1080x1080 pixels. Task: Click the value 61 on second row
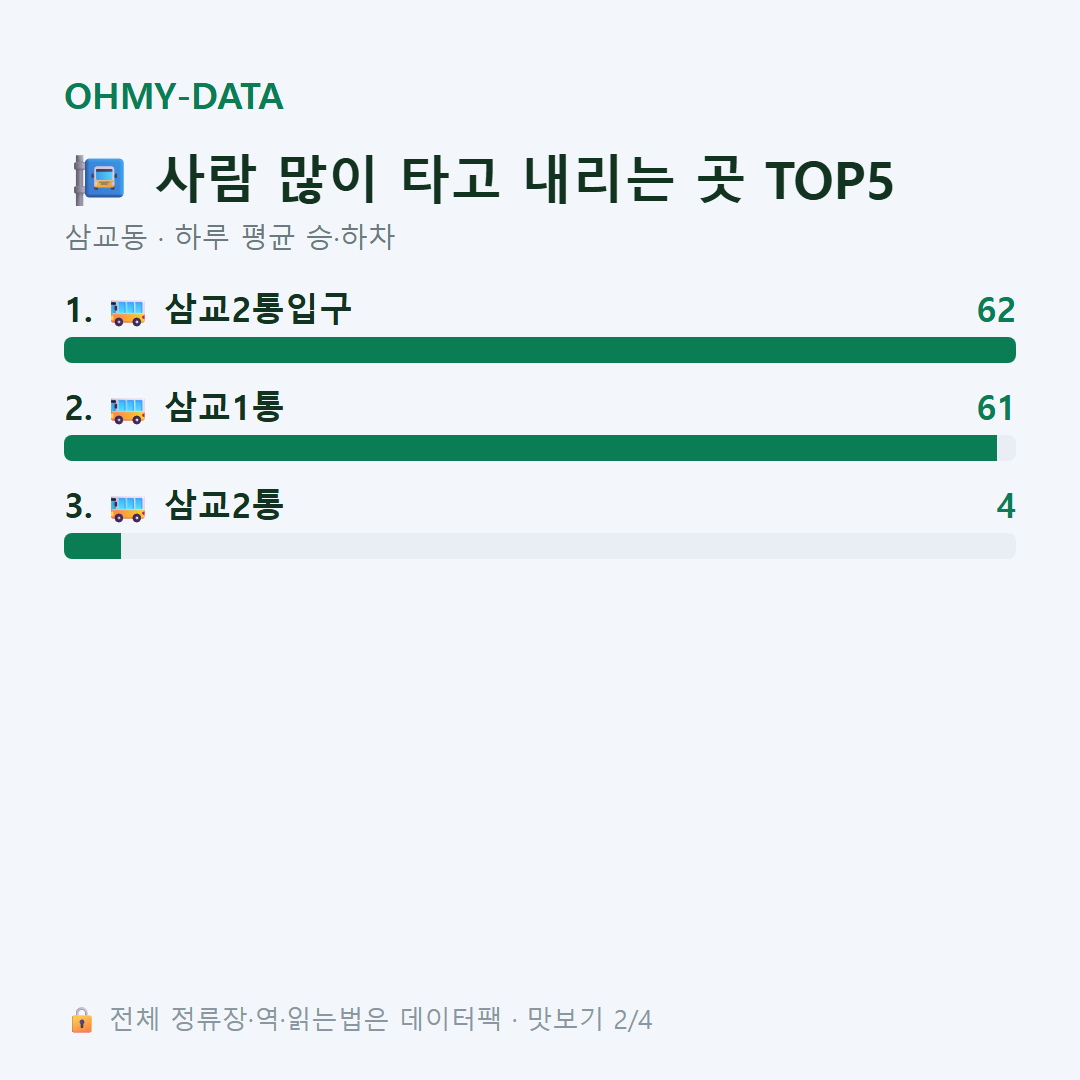tap(995, 408)
